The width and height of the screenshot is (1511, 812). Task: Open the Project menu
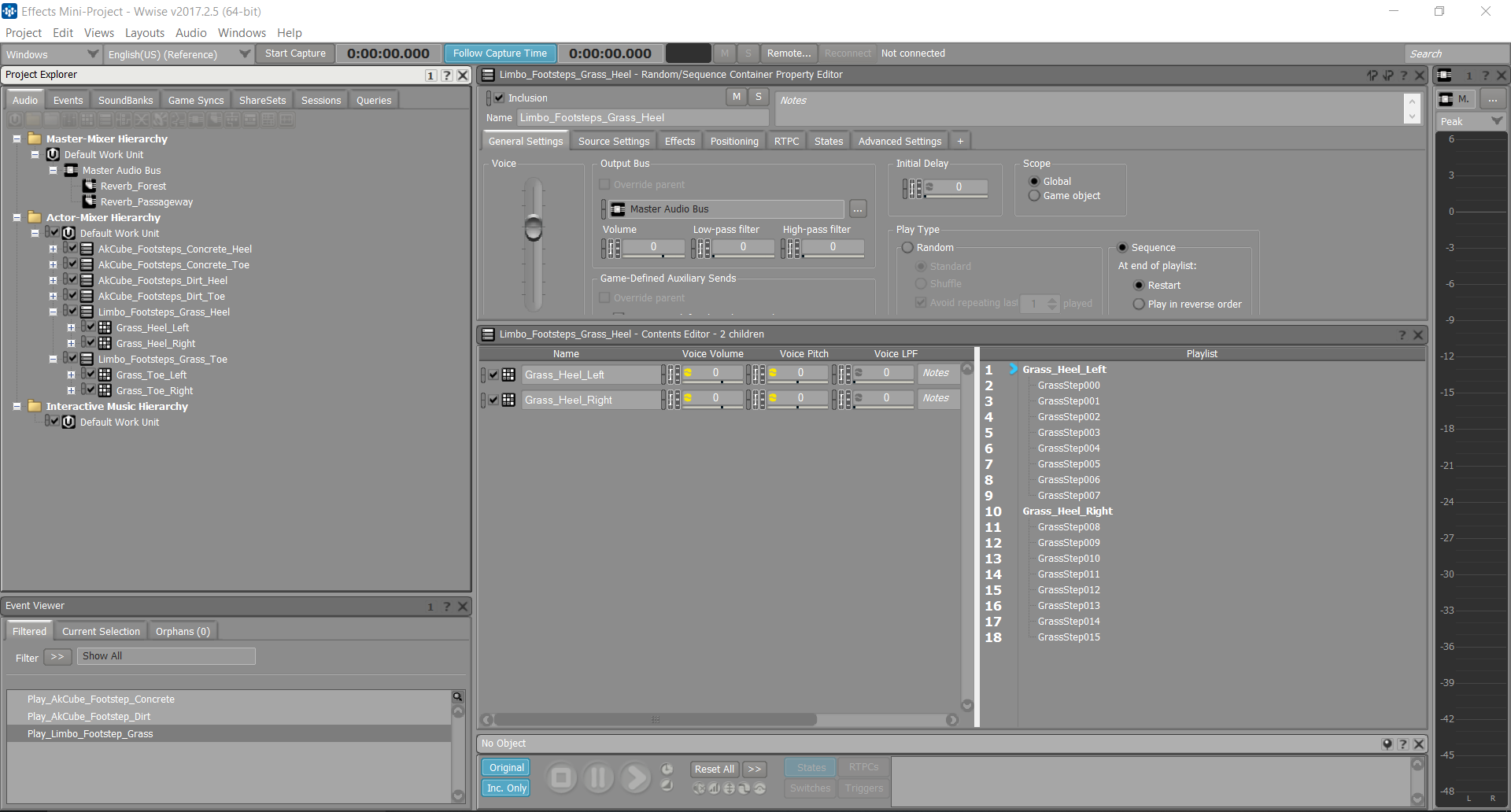point(24,33)
